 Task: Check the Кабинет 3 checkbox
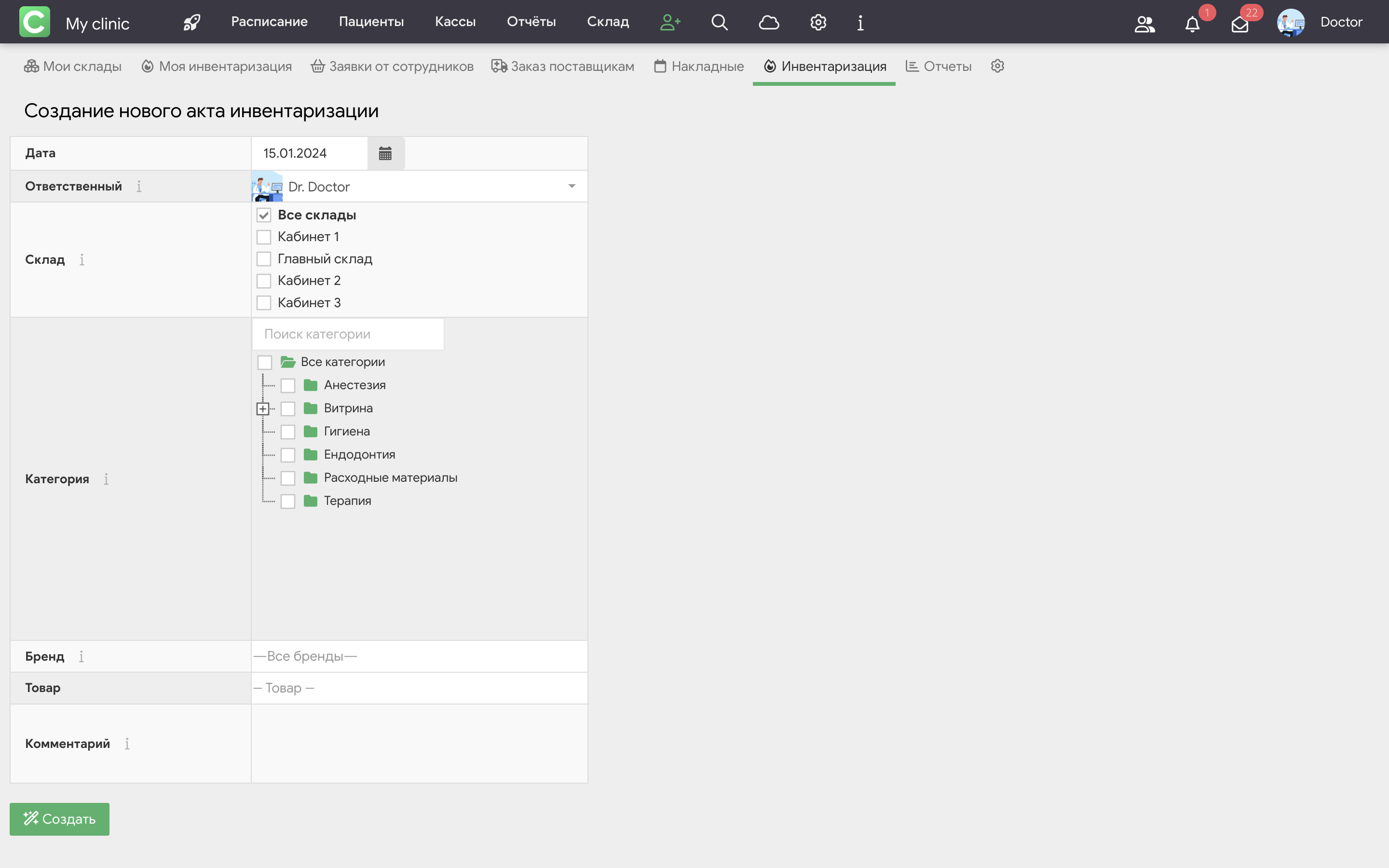click(263, 302)
